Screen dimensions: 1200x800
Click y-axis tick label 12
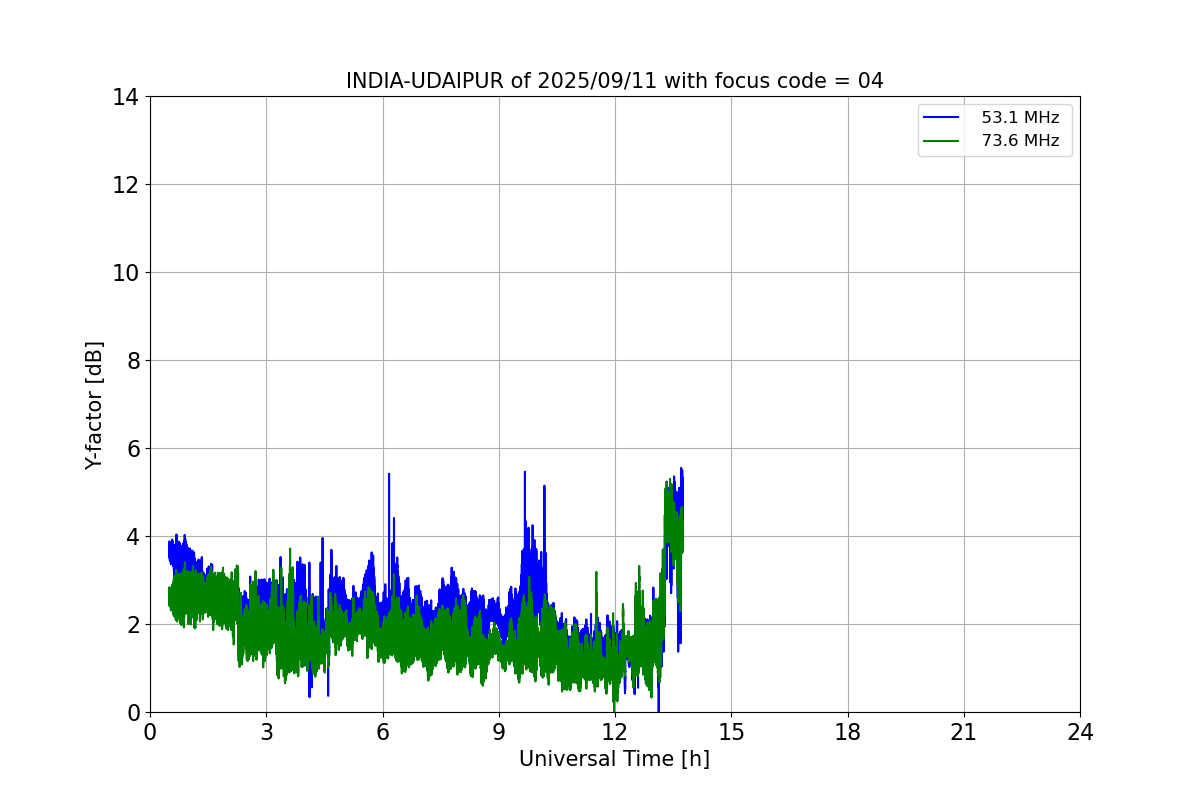pyautogui.click(x=125, y=185)
